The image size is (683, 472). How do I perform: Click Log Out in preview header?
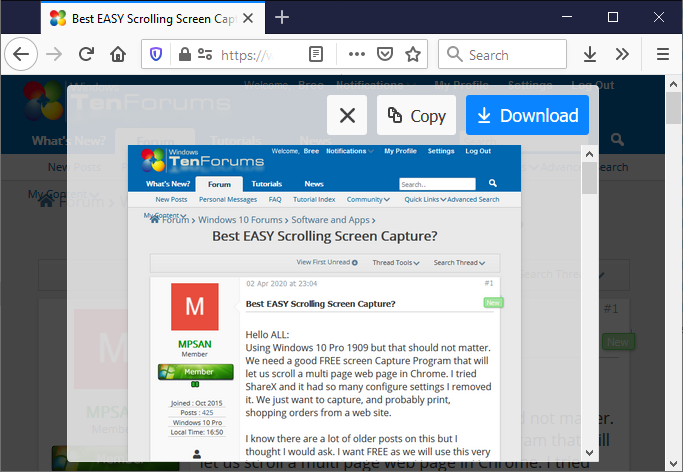point(478,151)
